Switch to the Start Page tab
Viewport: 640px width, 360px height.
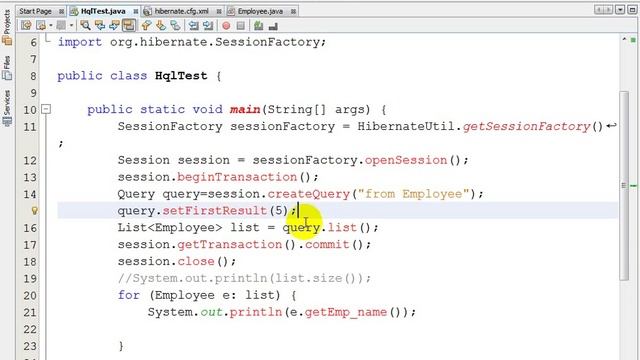click(35, 11)
